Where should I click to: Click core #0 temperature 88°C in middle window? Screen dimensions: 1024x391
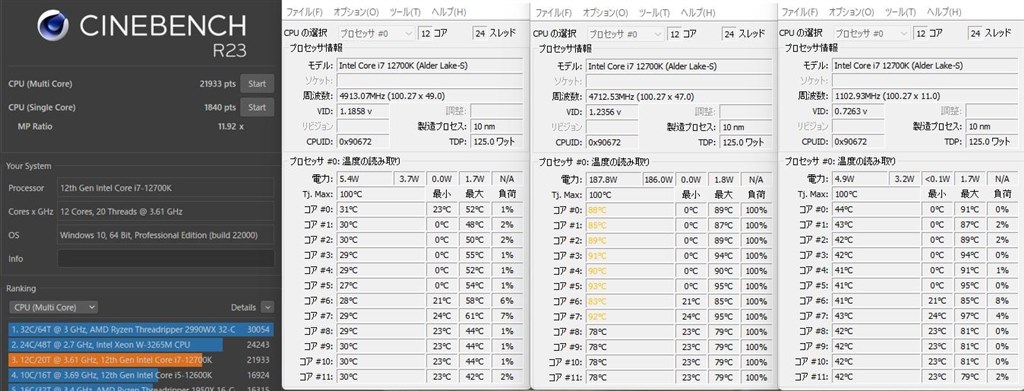coord(631,210)
